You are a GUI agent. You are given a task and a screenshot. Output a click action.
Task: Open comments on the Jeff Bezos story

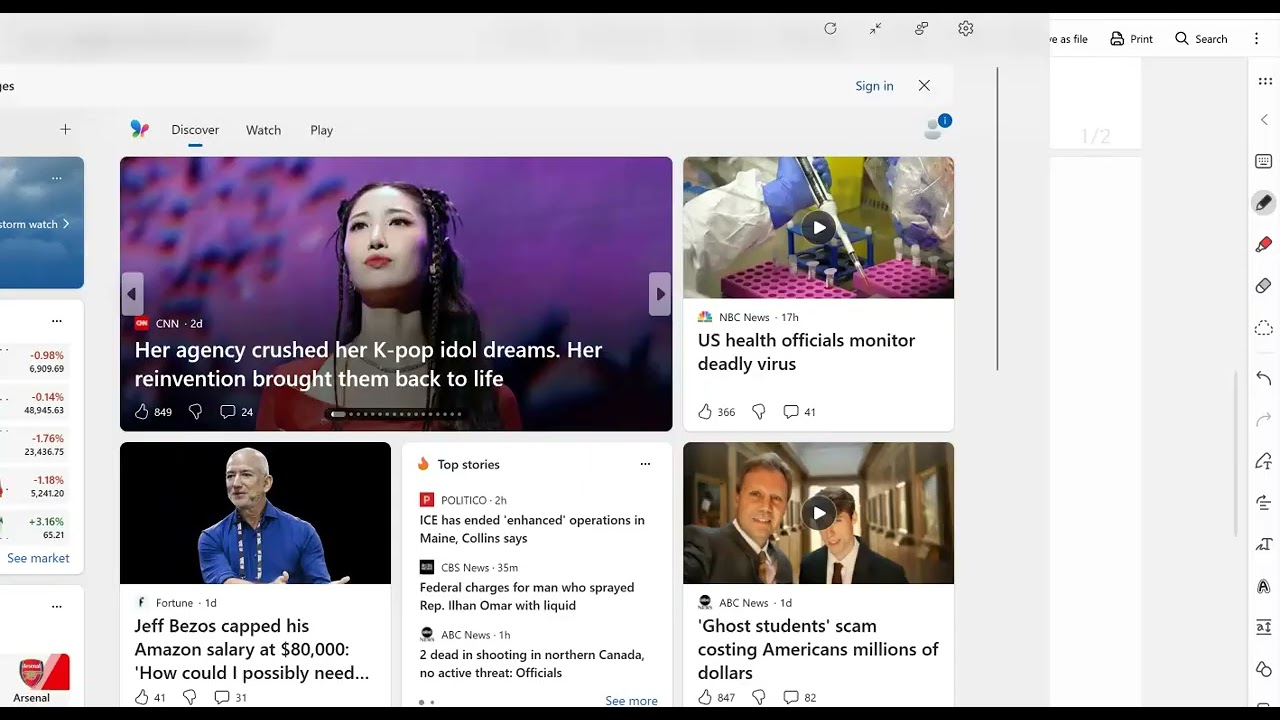click(230, 697)
